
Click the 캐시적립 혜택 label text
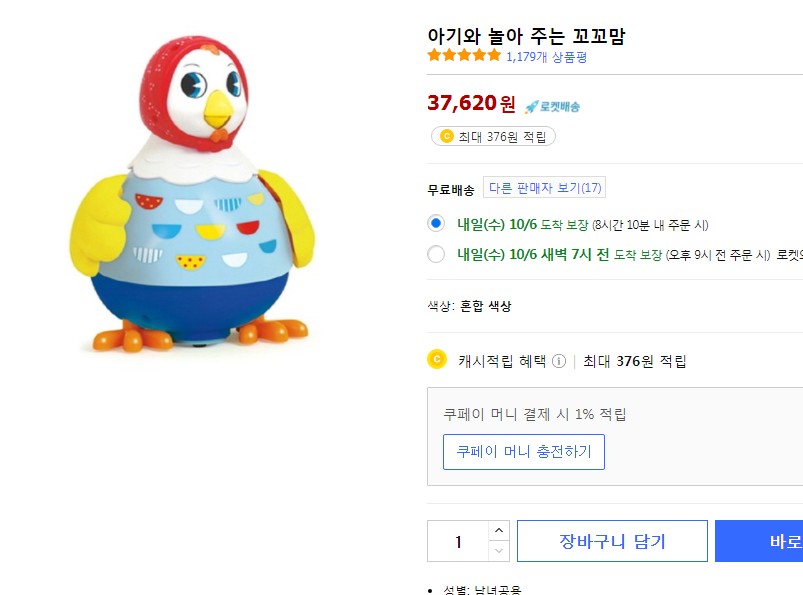tap(502, 361)
